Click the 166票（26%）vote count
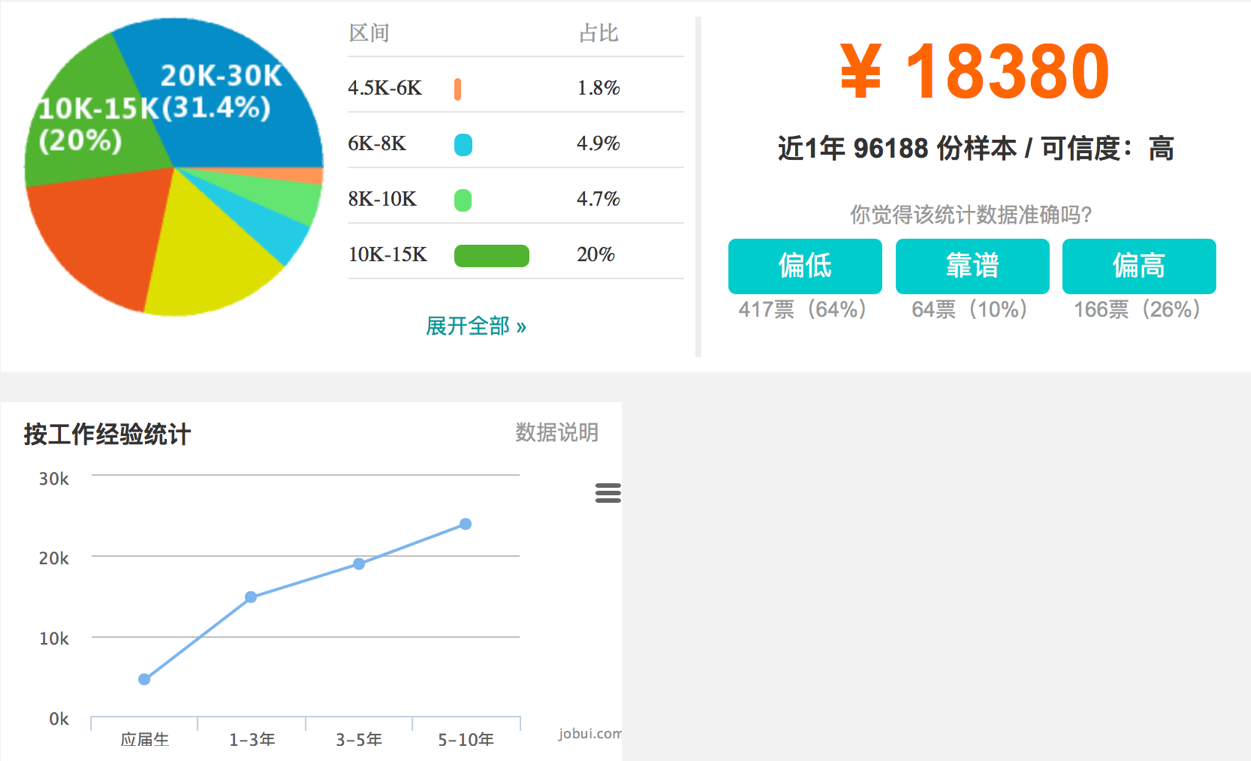 coord(1138,310)
